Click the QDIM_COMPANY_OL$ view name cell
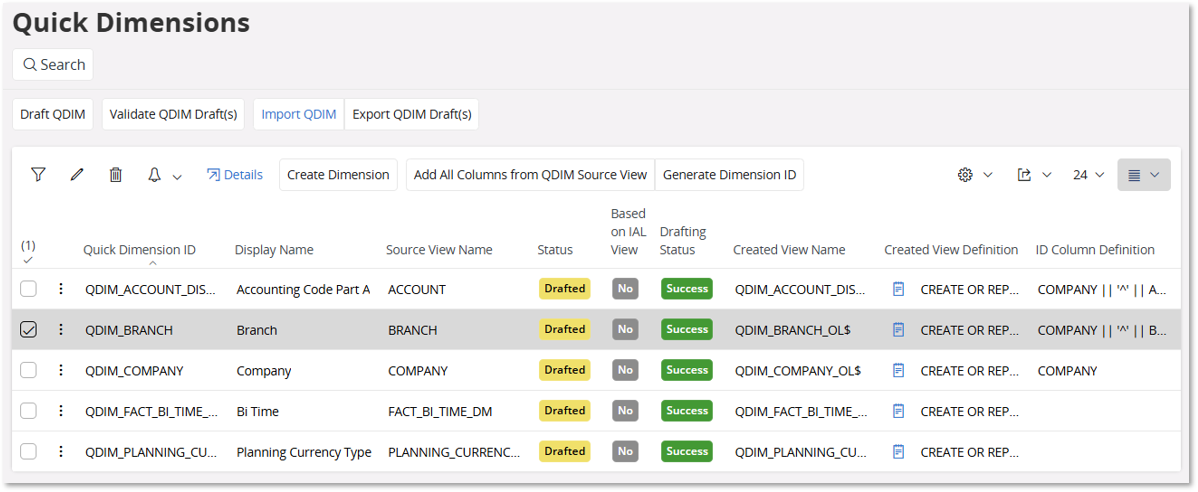Viewport: 1198px width, 492px height. (798, 371)
